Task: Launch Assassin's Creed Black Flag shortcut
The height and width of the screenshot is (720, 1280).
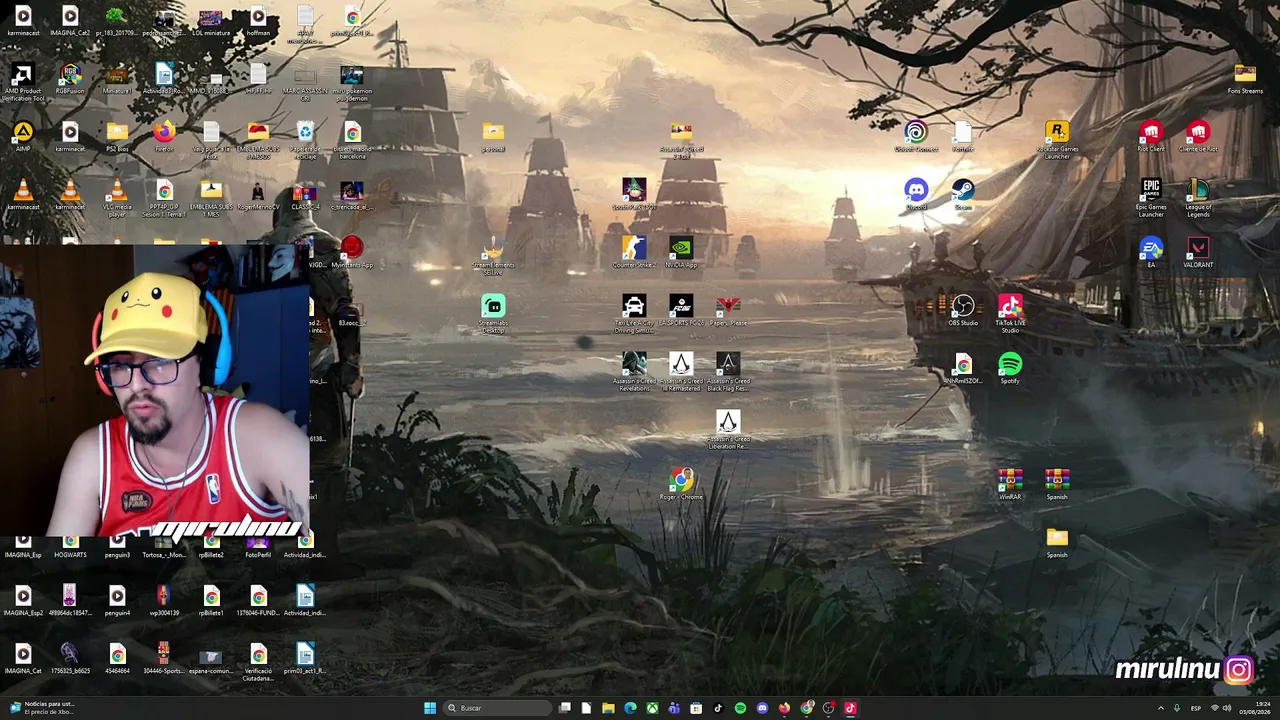Action: tap(728, 371)
